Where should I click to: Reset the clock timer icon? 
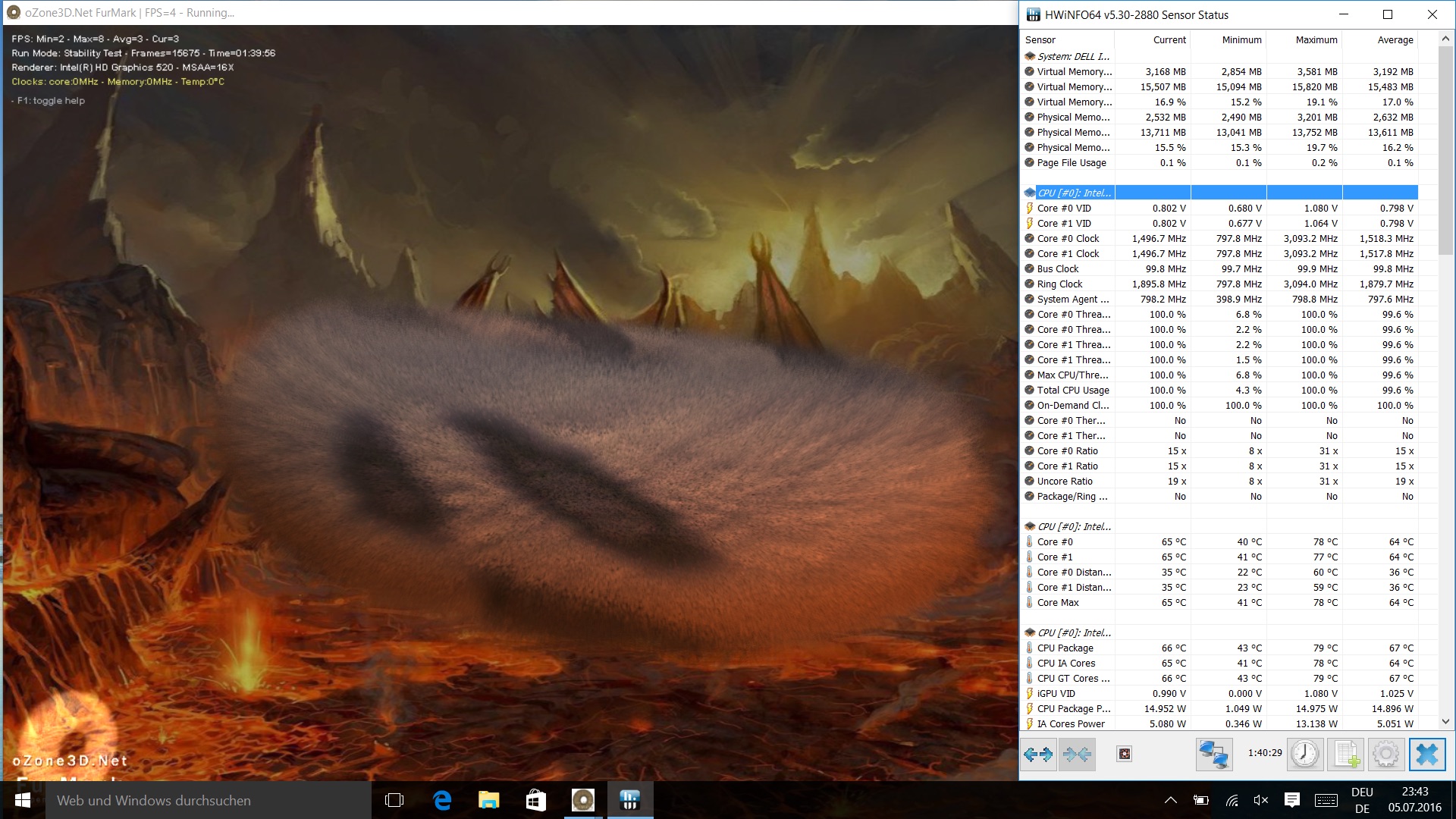[x=1305, y=754]
